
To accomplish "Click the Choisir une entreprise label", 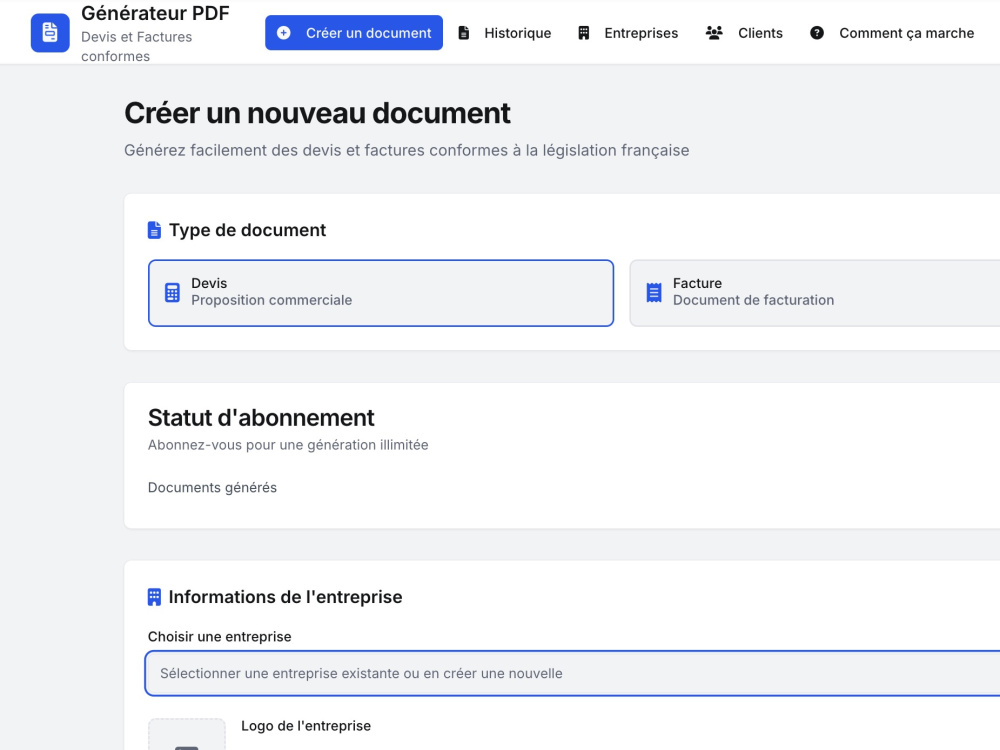I will click(219, 636).
